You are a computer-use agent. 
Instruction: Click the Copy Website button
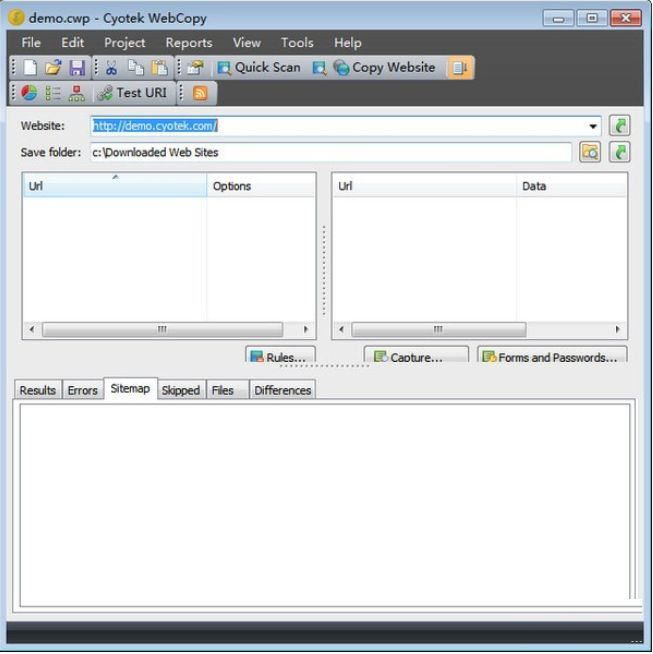point(384,68)
